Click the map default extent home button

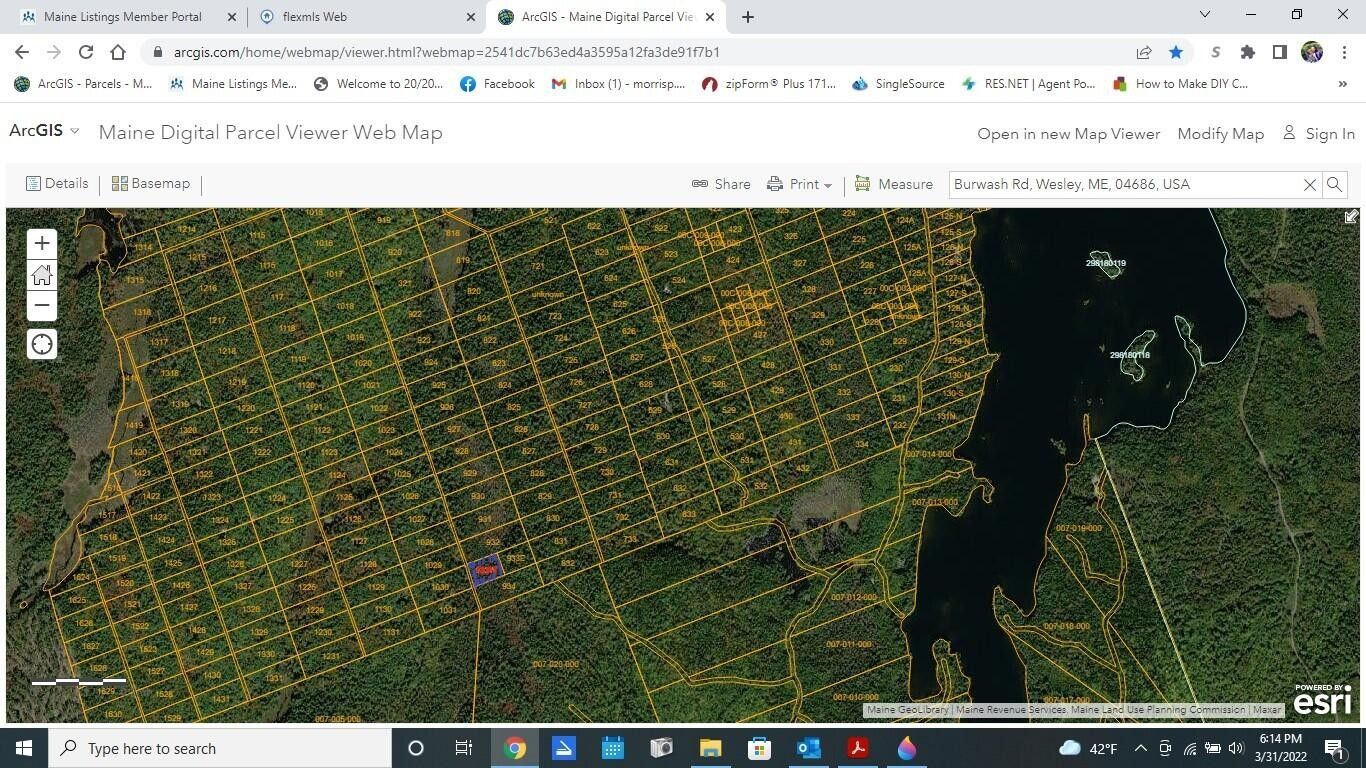[x=42, y=275]
